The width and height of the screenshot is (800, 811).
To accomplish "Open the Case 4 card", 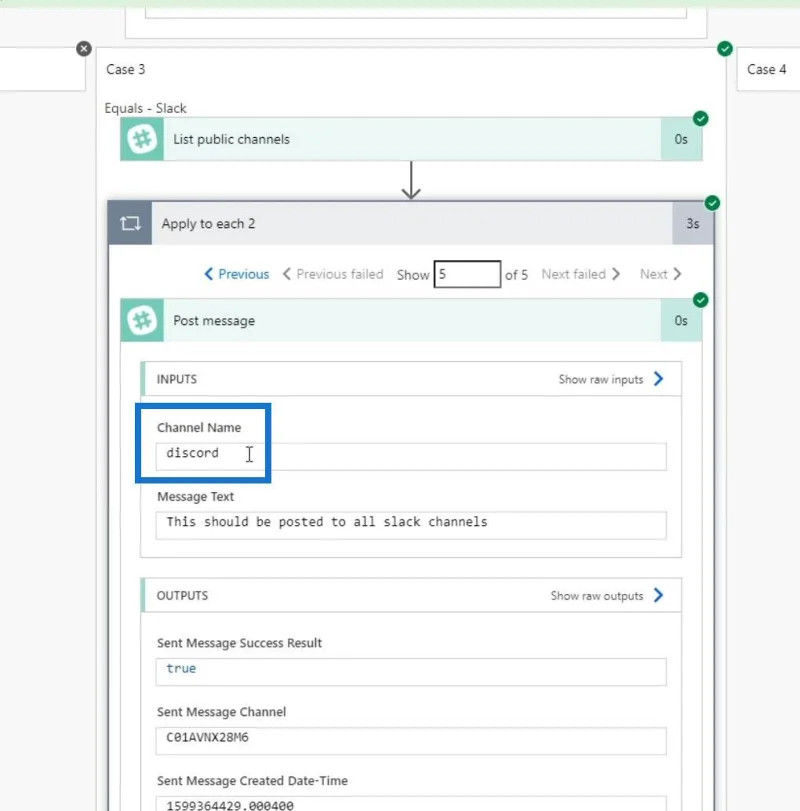I will click(x=768, y=69).
